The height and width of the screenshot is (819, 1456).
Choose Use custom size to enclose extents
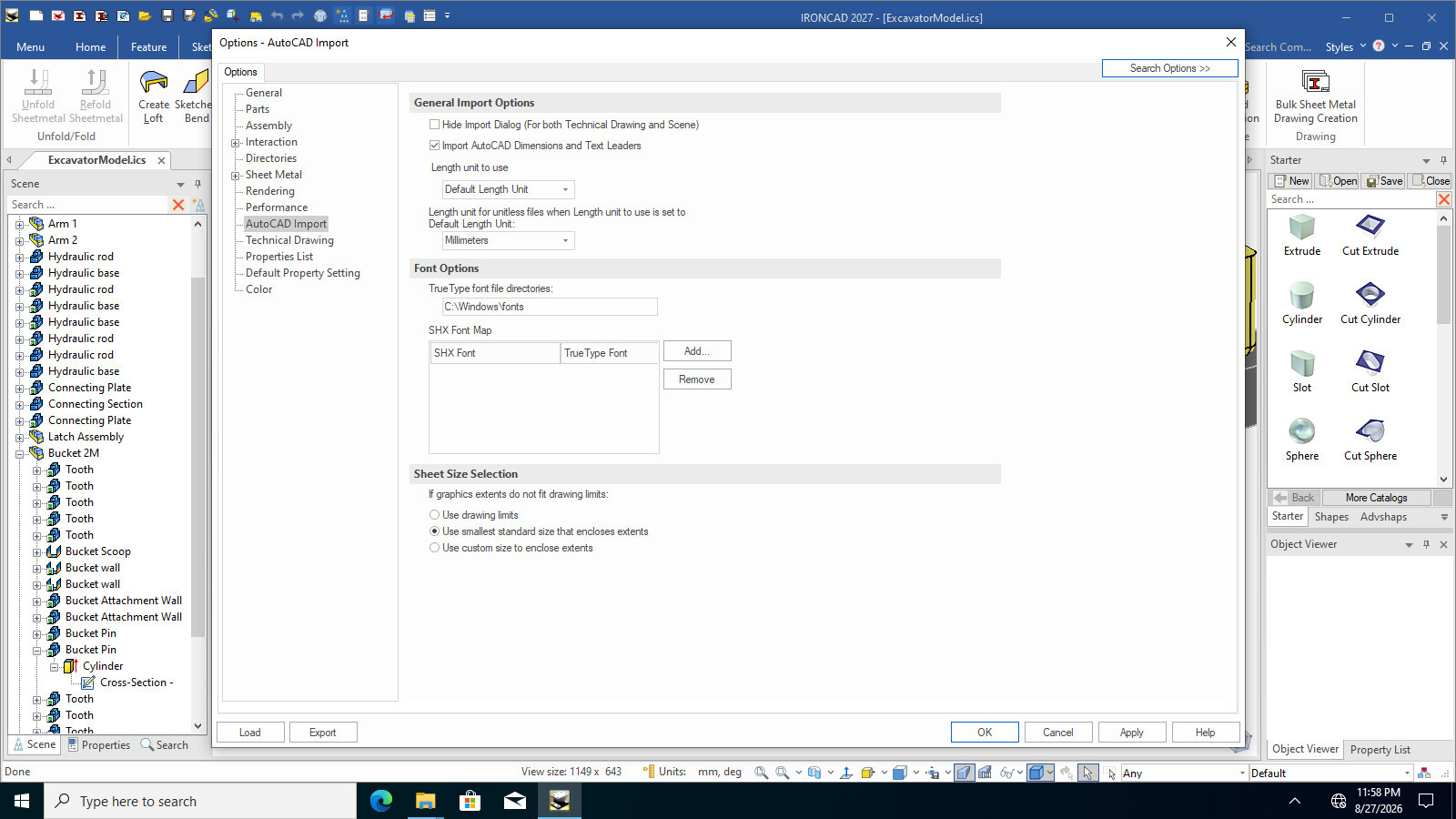point(435,548)
